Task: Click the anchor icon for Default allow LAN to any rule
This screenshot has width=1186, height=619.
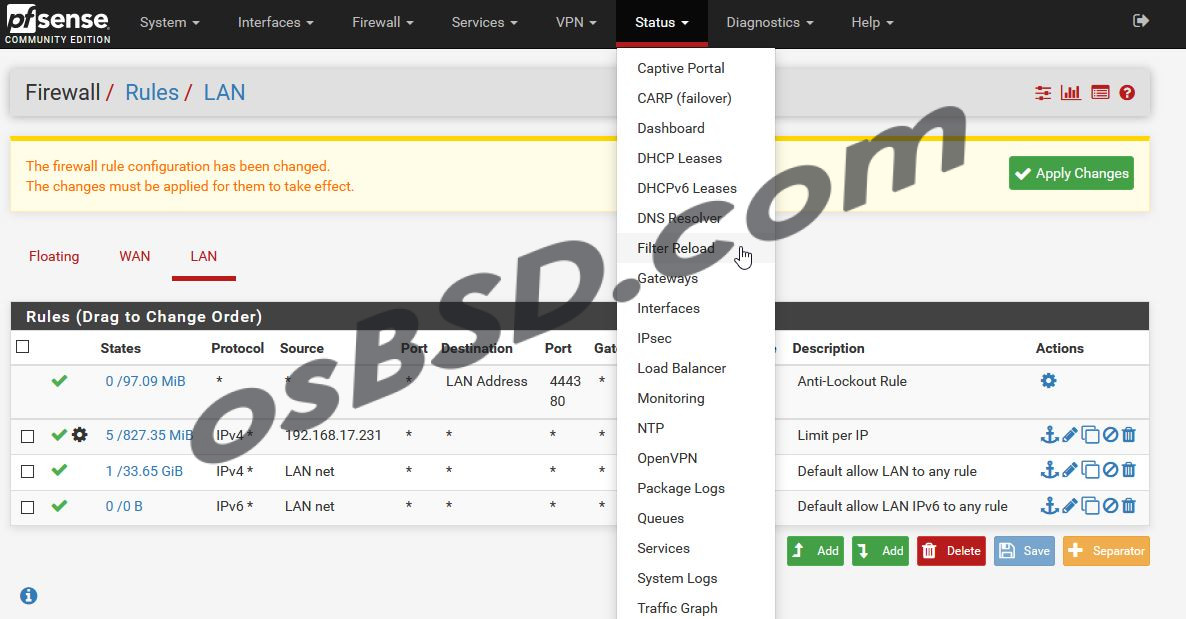Action: coord(1049,470)
